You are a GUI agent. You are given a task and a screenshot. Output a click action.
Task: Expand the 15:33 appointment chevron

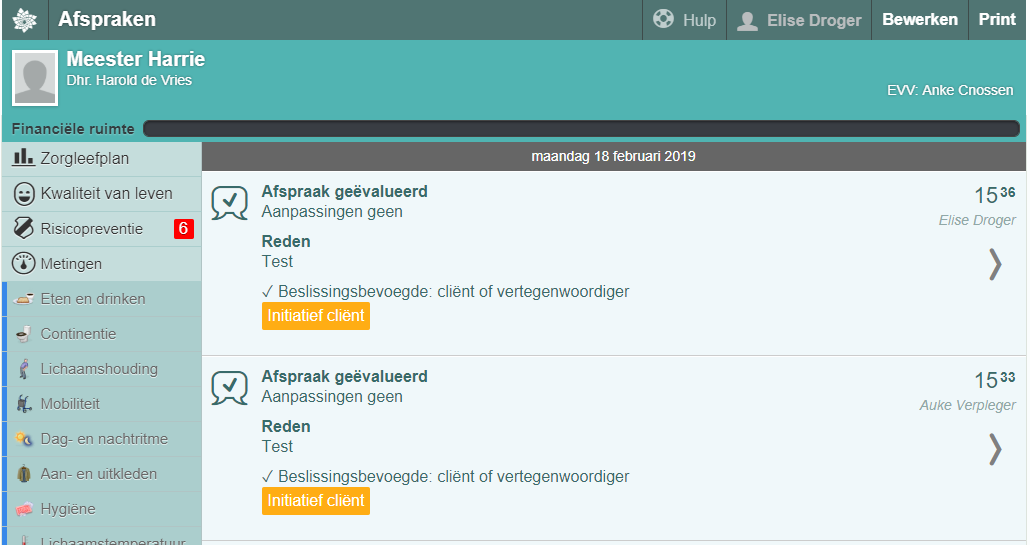point(994,449)
